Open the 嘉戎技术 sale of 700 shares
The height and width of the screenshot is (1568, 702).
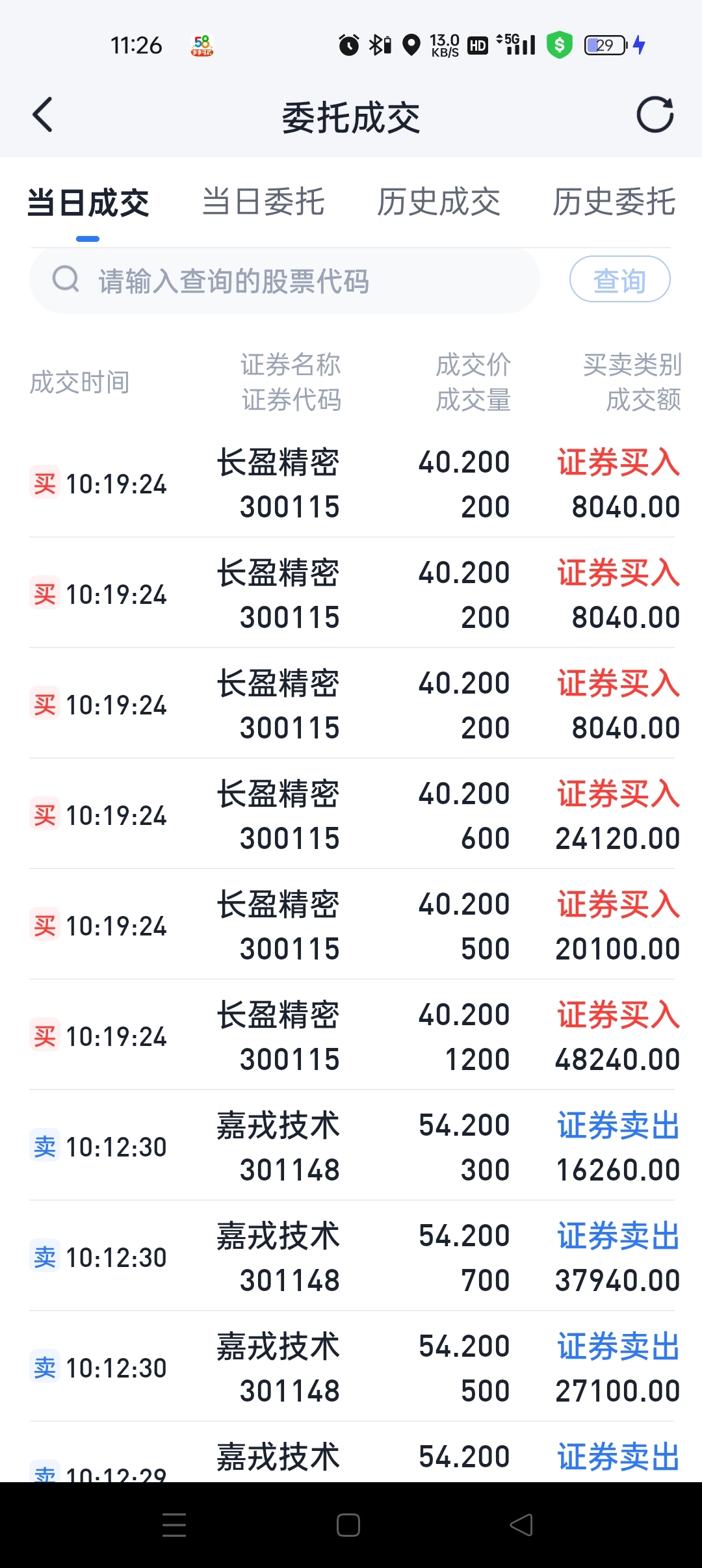[x=351, y=1257]
